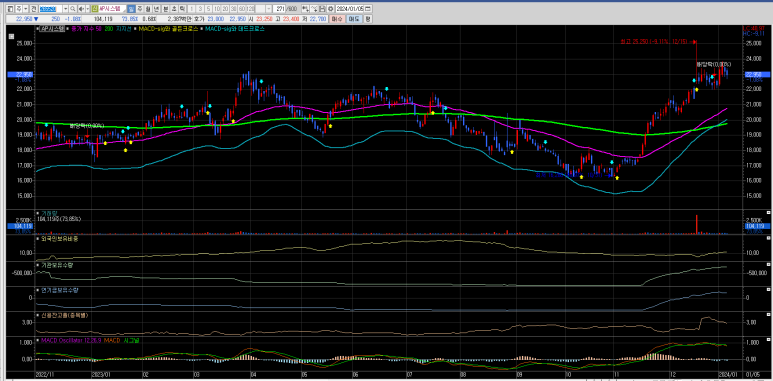The image size is (773, 381).
Task: Click the '전' button in the toolbar
Action: click(34, 9)
